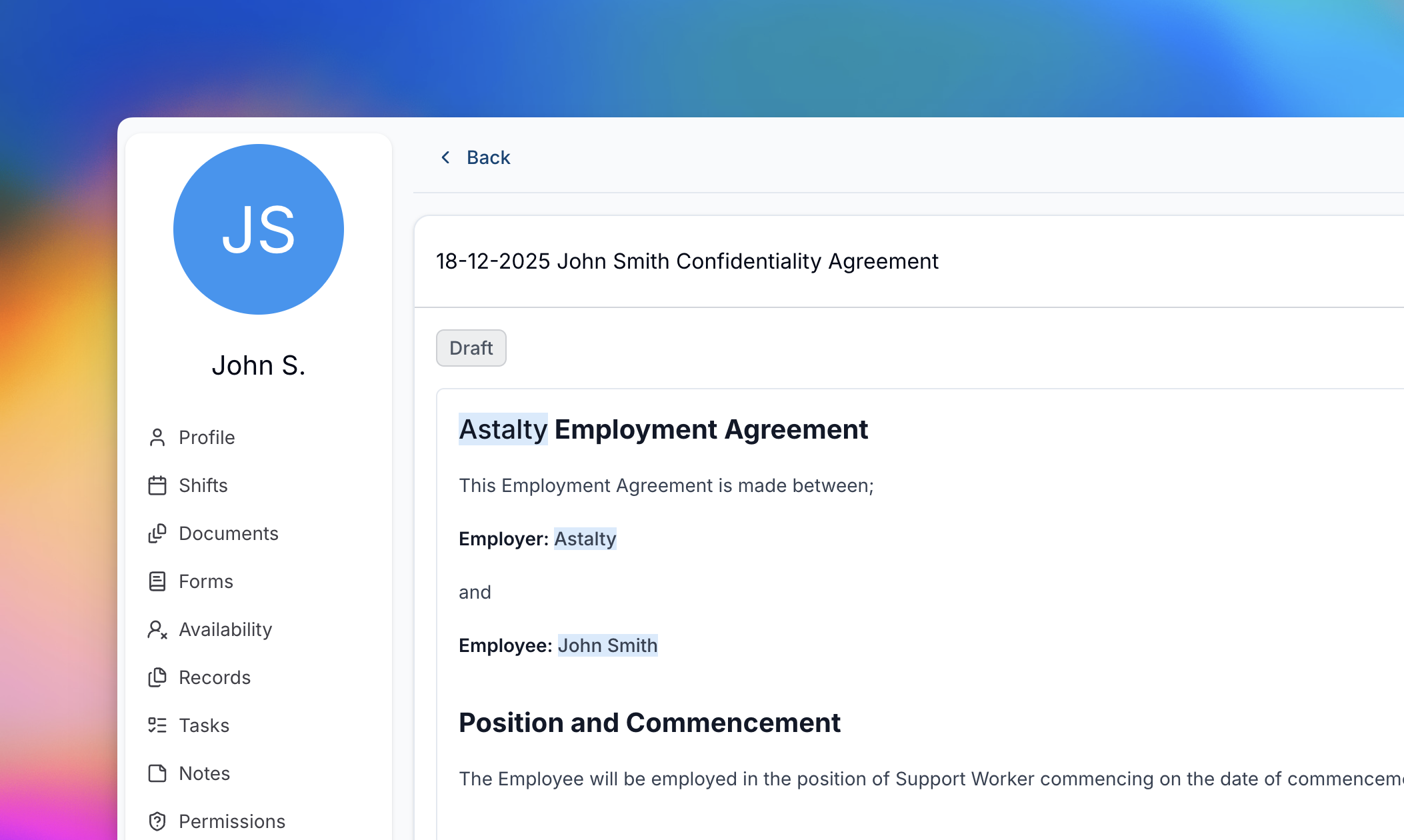Click the highlighted John Smith field
This screenshot has width=1404, height=840.
tap(607, 645)
